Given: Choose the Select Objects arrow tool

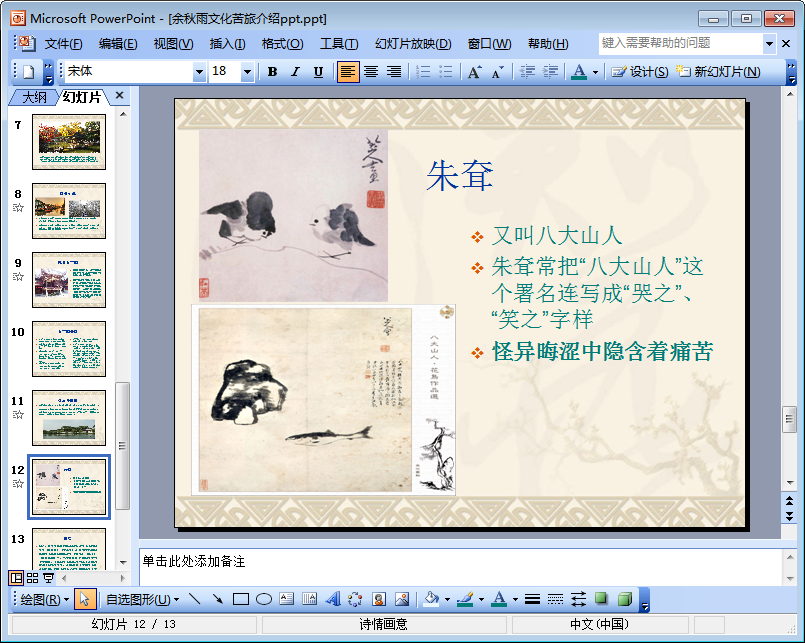Looking at the screenshot, I should [x=85, y=599].
